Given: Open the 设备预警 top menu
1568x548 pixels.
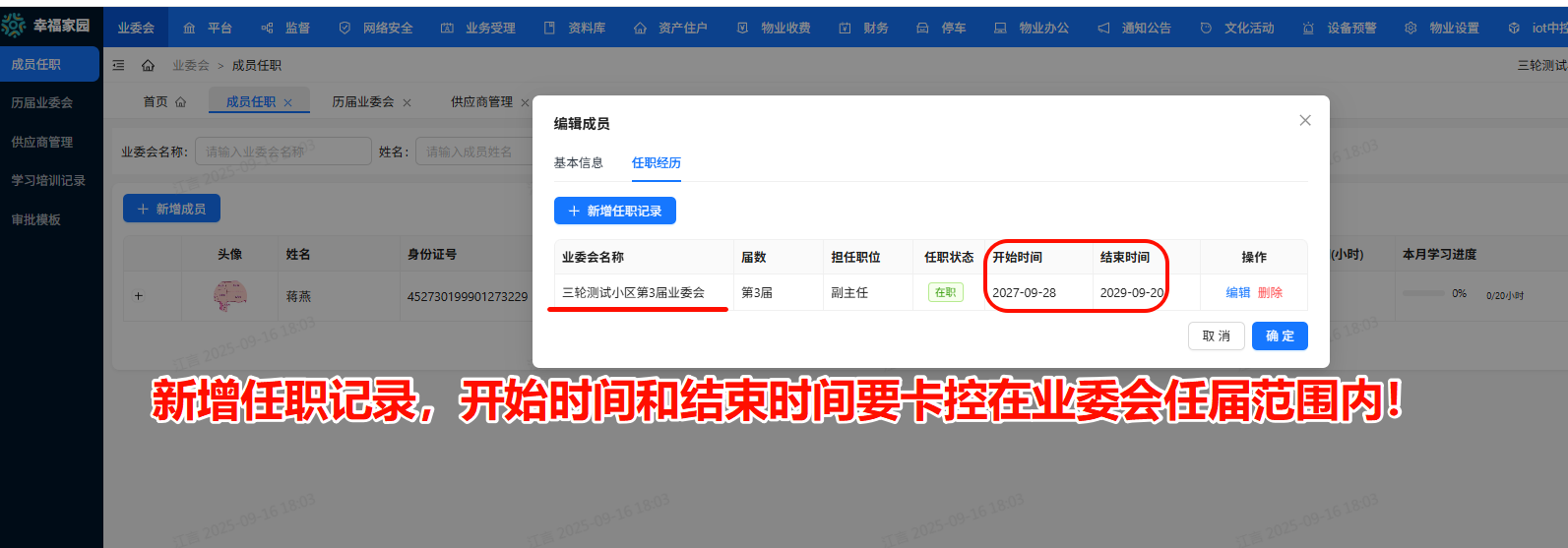Looking at the screenshot, I should [x=1340, y=28].
